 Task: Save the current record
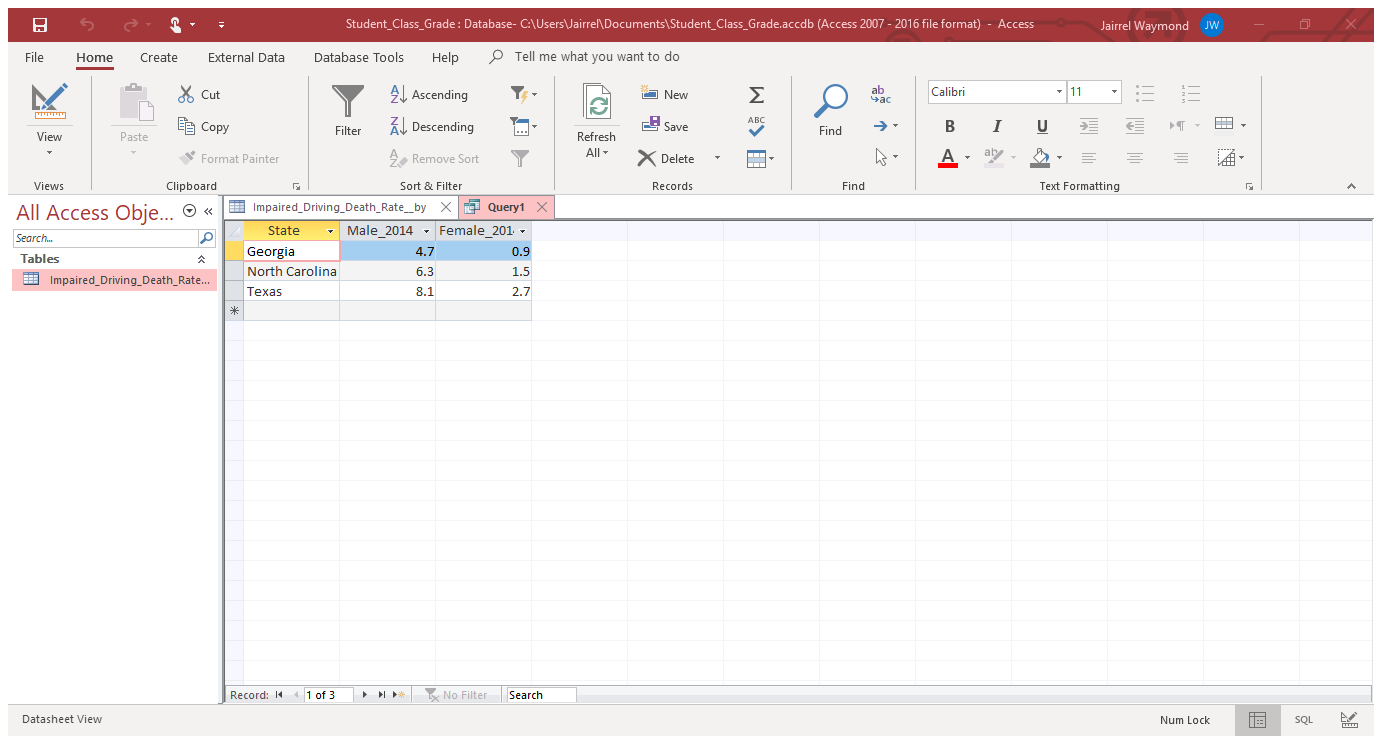[x=665, y=126]
